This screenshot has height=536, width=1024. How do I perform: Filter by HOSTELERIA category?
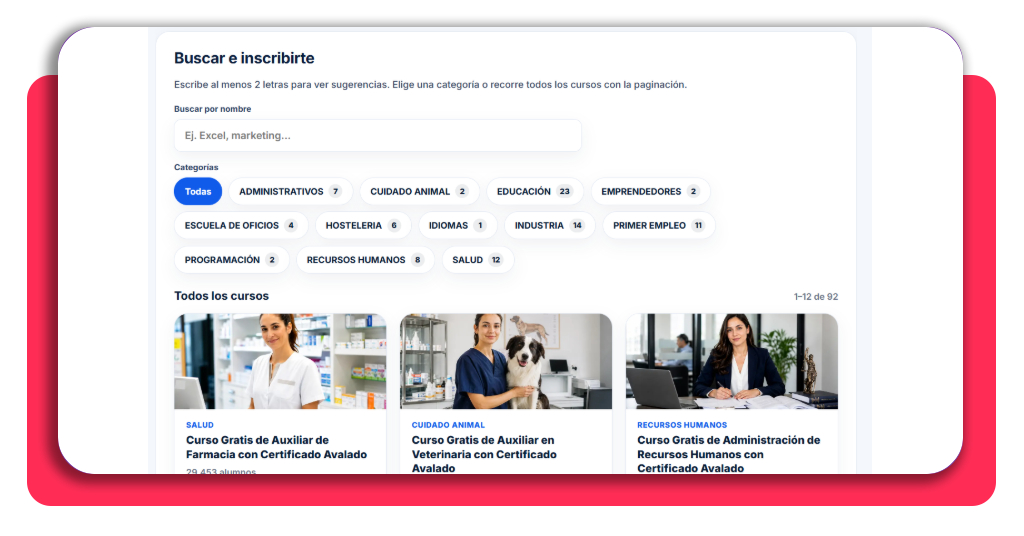click(x=363, y=225)
